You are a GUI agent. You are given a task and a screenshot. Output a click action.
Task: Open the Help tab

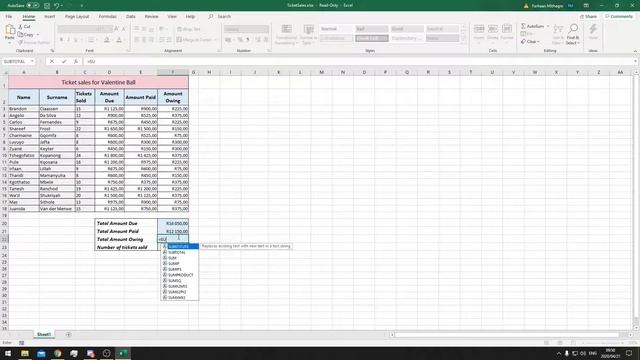190,17
